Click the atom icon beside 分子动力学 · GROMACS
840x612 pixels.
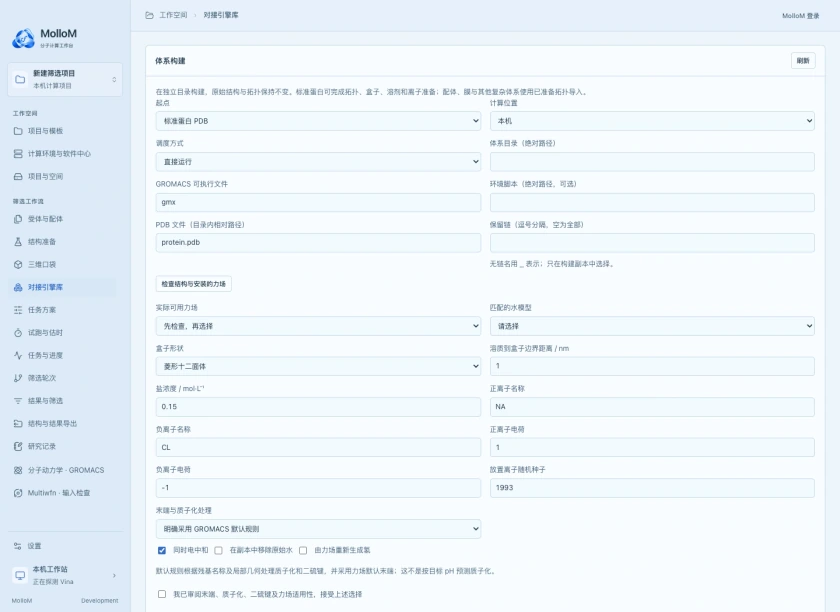(18, 470)
